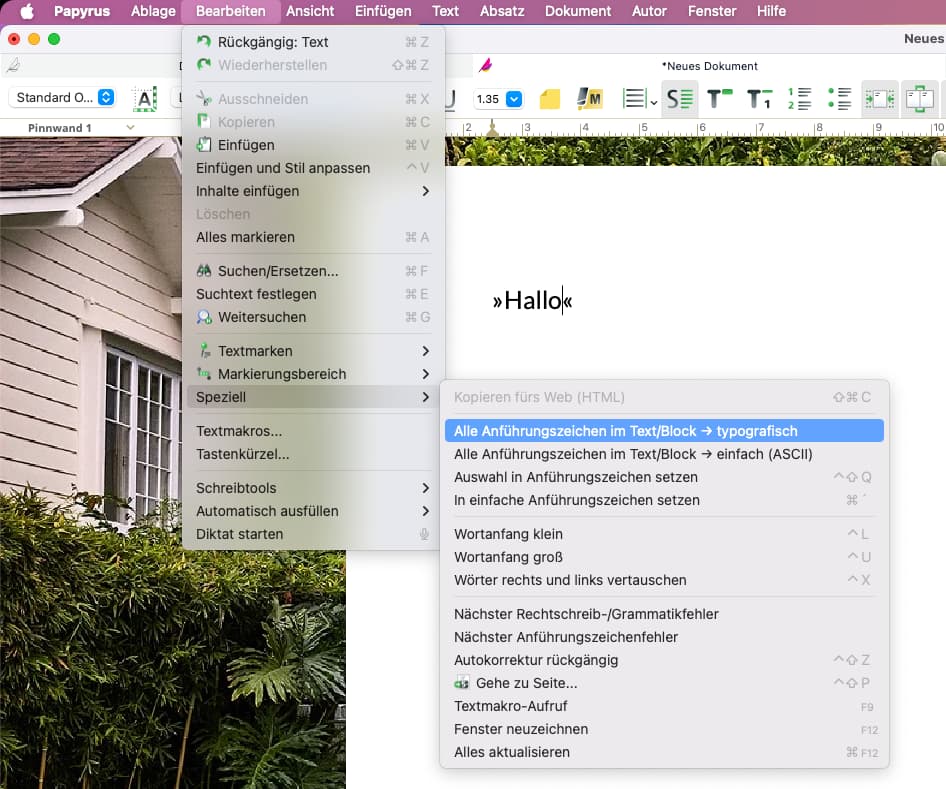Screen dimensions: 946x789
Task: Select Wortanfang klein
Action: pos(664,534)
